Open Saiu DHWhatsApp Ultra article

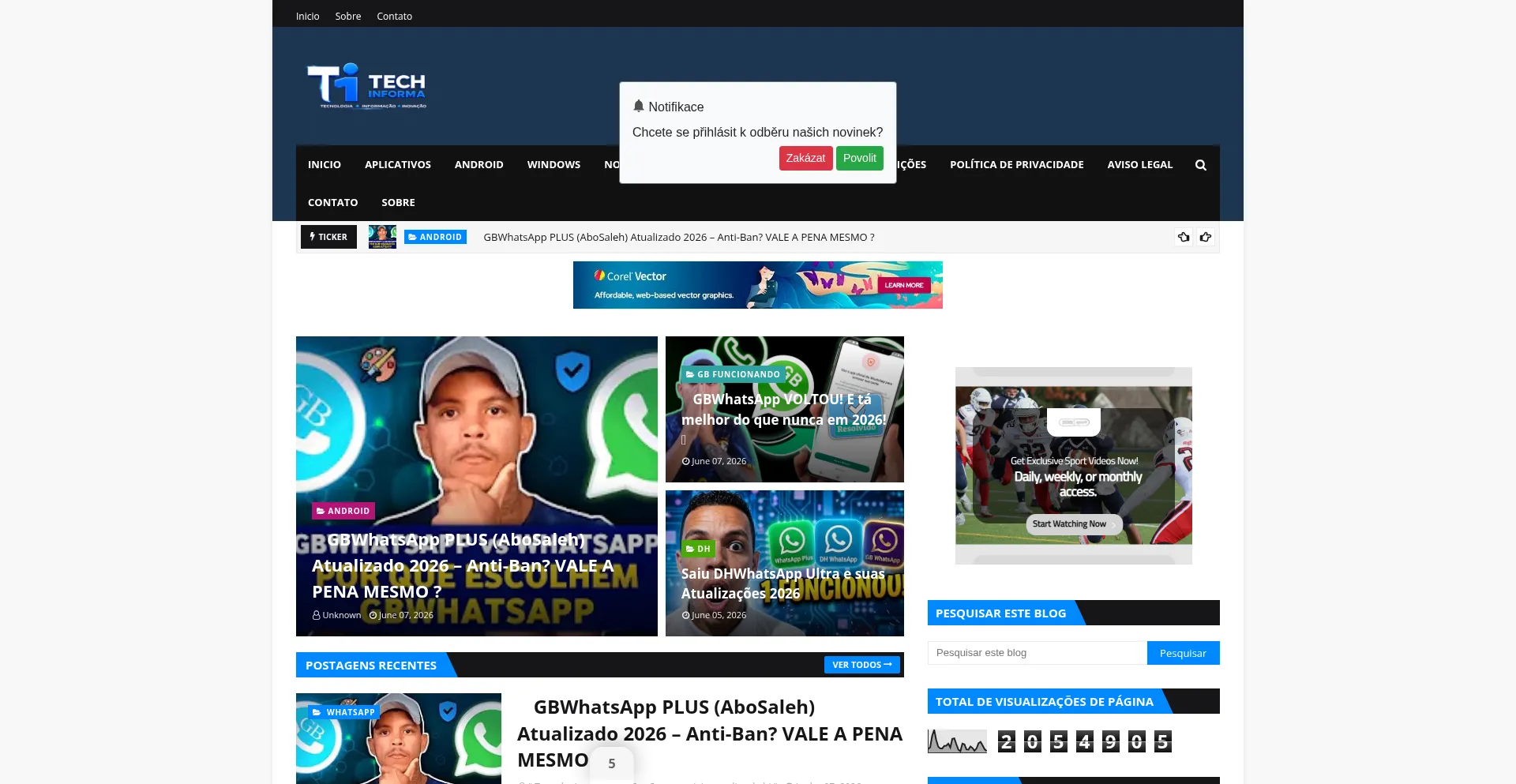click(782, 583)
